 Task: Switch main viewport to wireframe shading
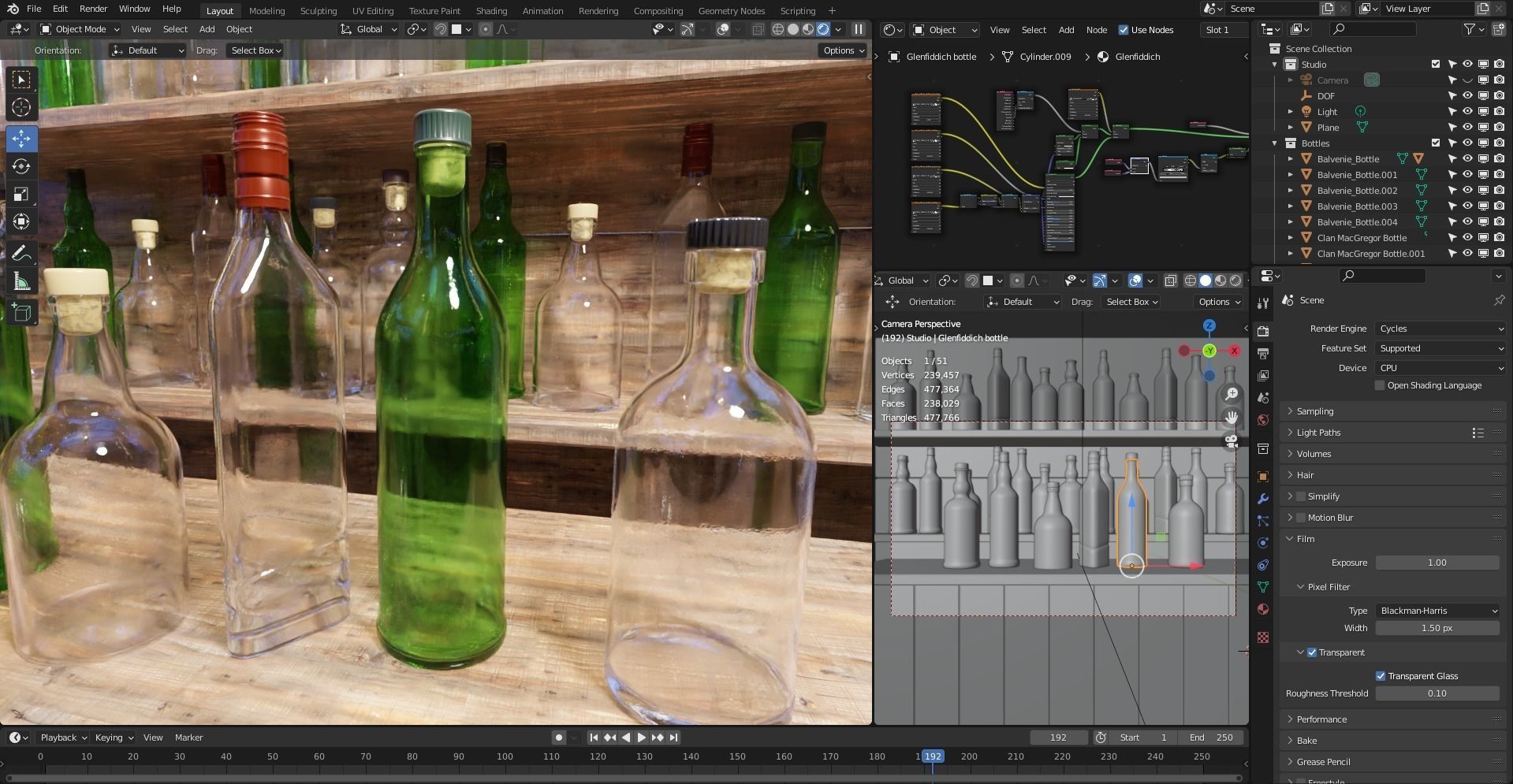click(x=778, y=29)
